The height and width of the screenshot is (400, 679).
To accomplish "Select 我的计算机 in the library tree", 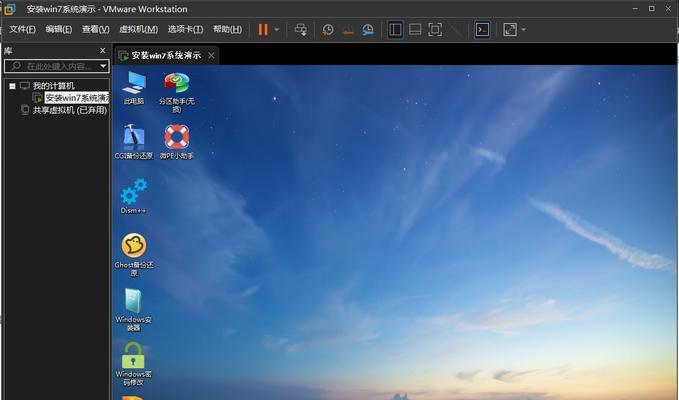I will tap(53, 86).
